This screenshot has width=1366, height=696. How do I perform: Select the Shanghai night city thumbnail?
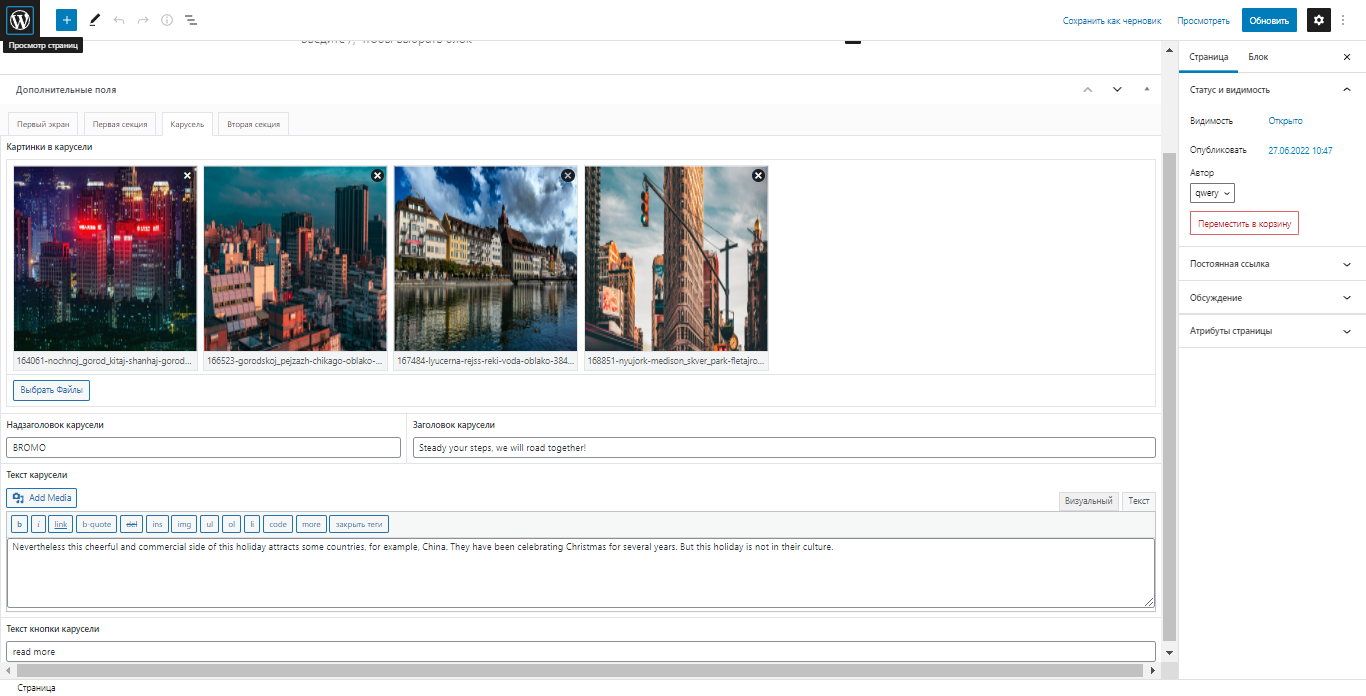(105, 258)
